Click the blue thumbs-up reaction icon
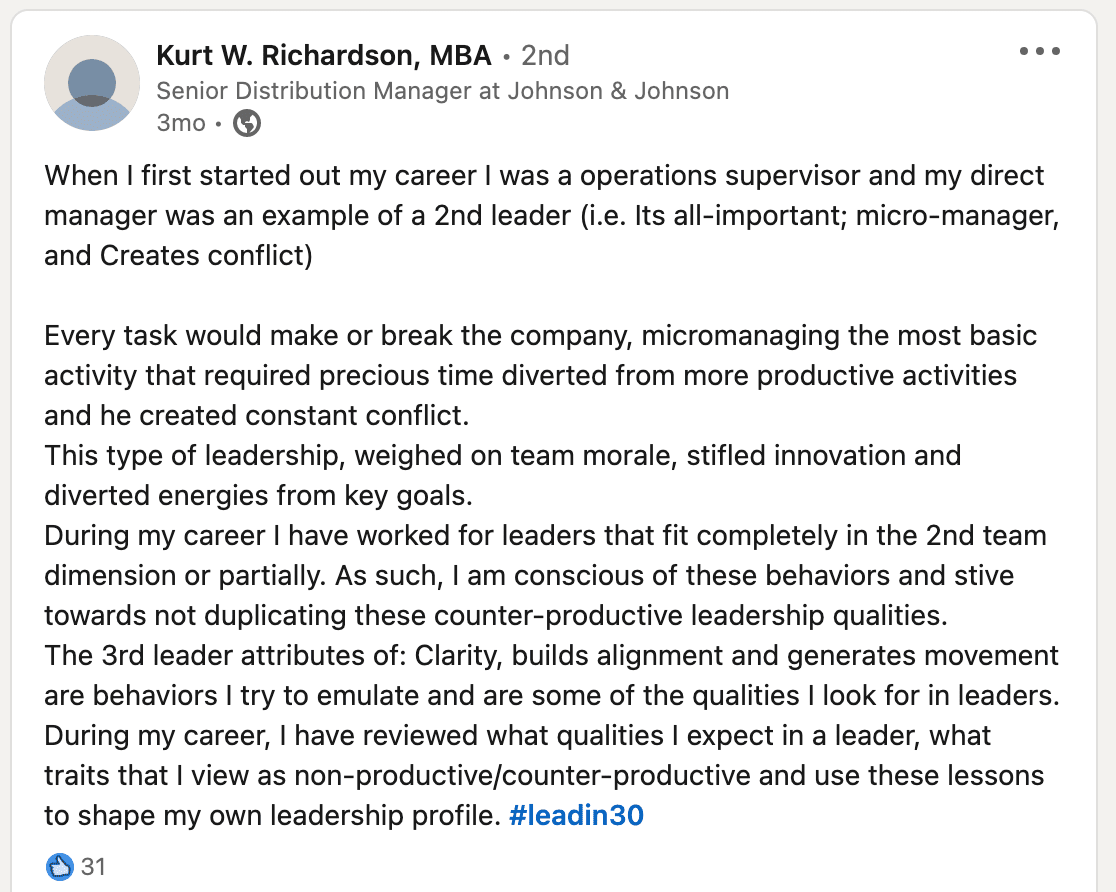This screenshot has height=892, width=1116. (x=59, y=866)
